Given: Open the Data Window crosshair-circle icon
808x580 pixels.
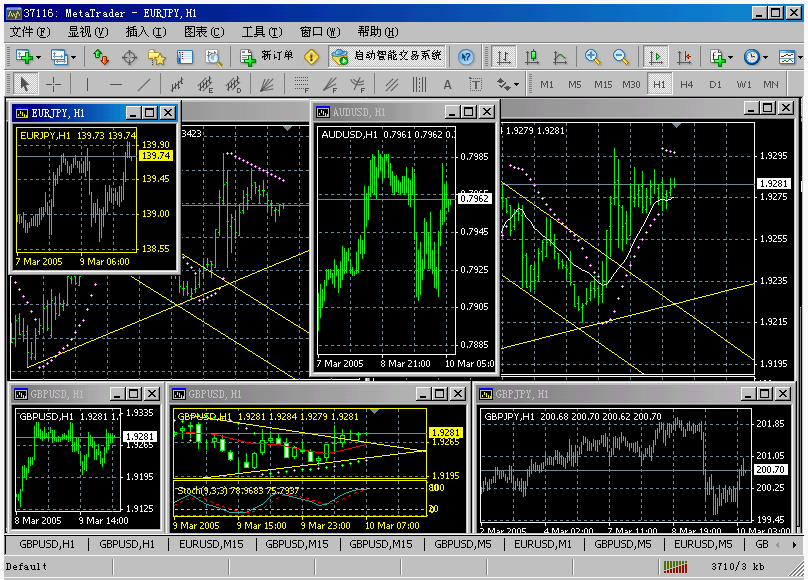Looking at the screenshot, I should tap(129, 57).
